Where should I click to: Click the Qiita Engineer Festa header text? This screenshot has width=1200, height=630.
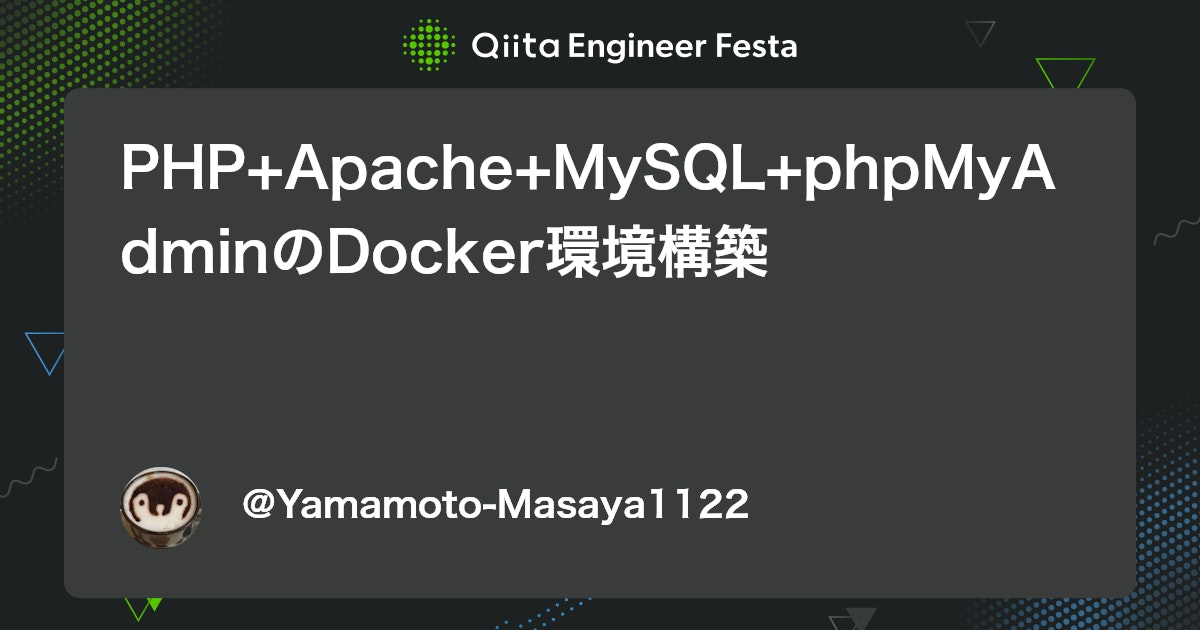pos(634,46)
